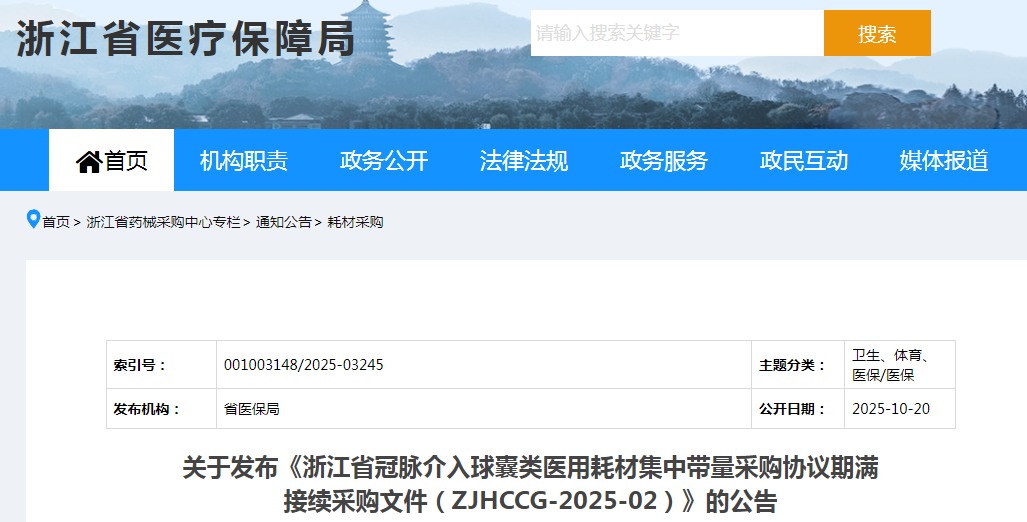This screenshot has height=522, width=1027.
Task: Open the 媒体报道 menu item
Action: [x=943, y=161]
